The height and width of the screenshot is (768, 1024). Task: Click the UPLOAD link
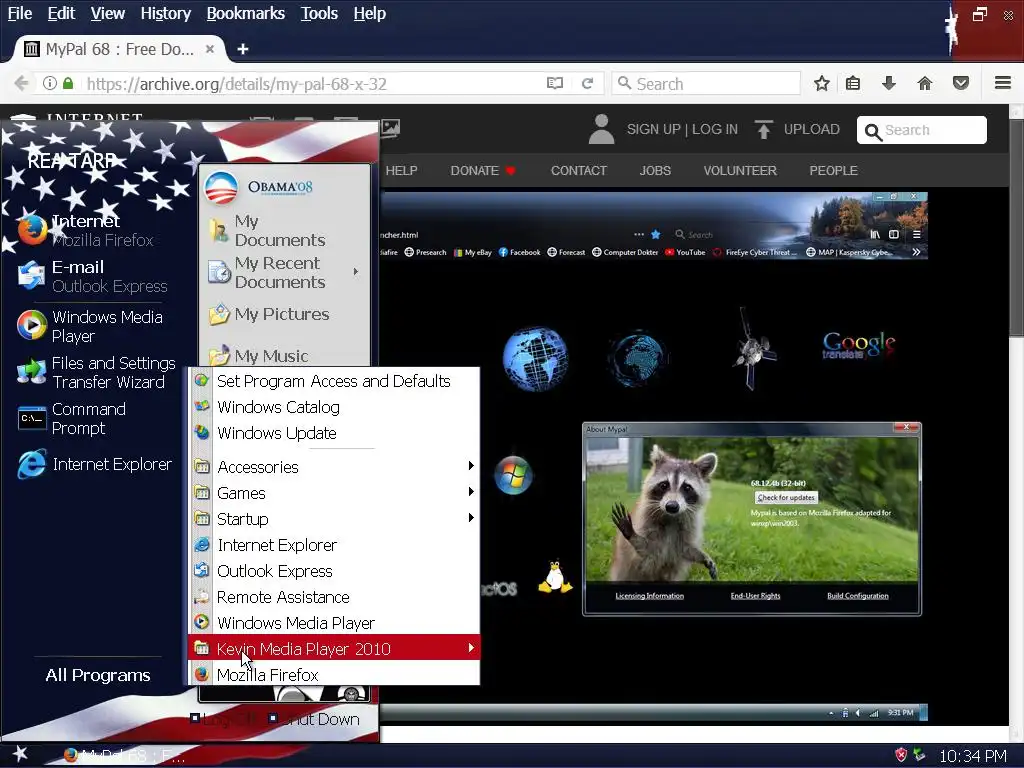[x=811, y=129]
